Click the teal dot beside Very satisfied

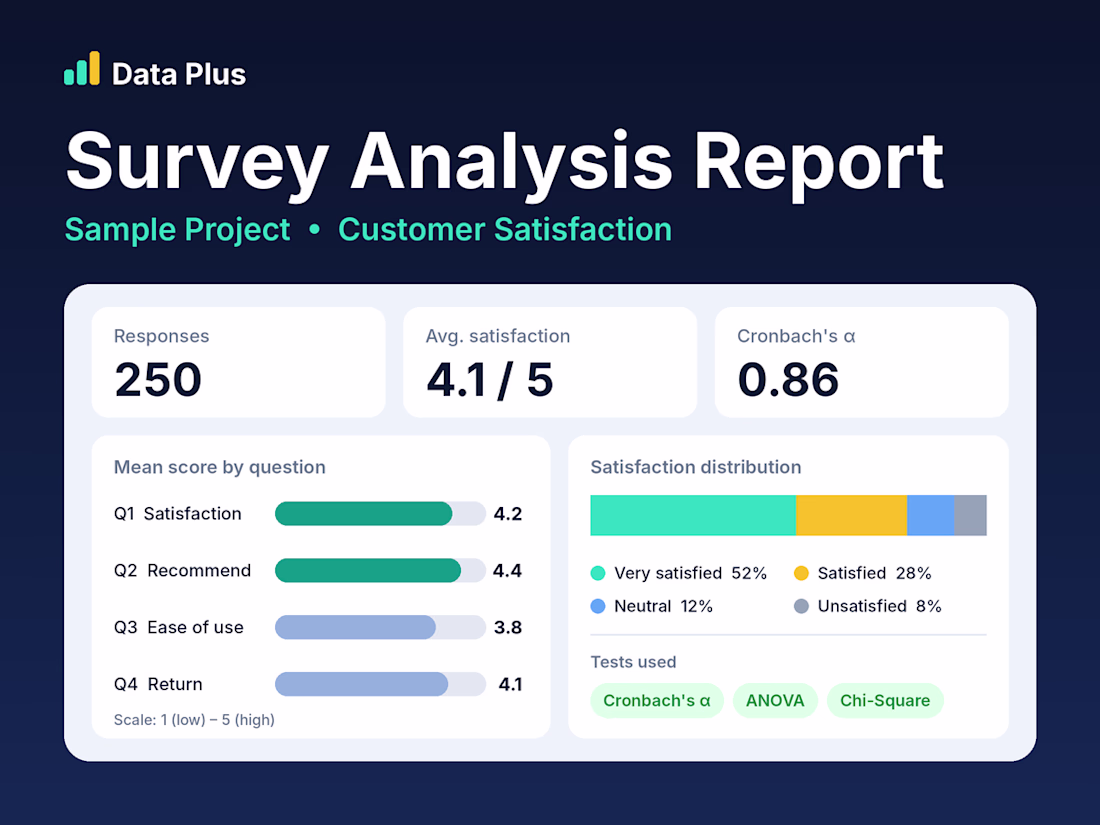click(x=598, y=573)
